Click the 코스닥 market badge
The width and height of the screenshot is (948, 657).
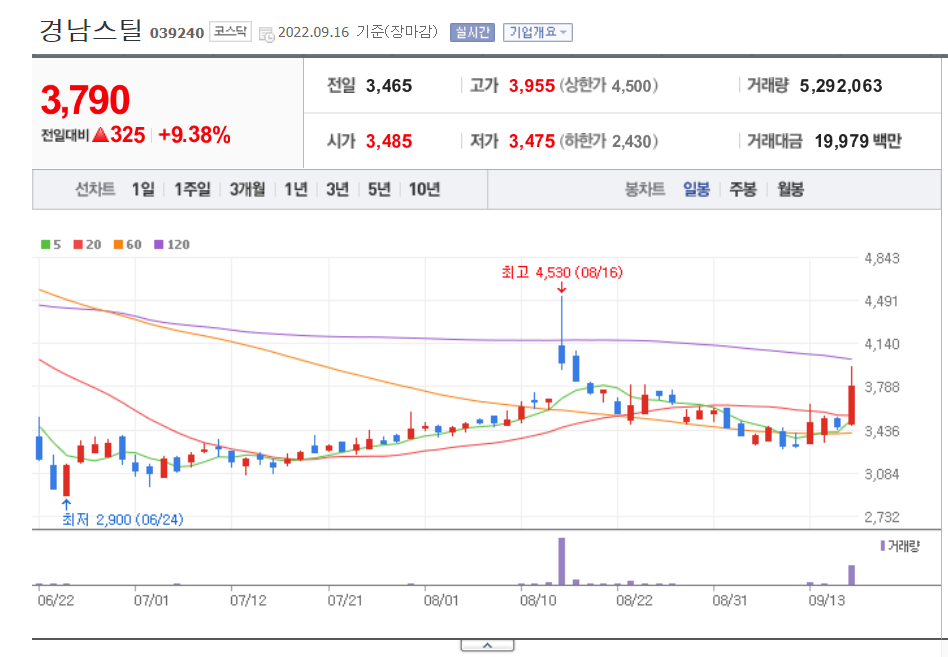(x=230, y=31)
